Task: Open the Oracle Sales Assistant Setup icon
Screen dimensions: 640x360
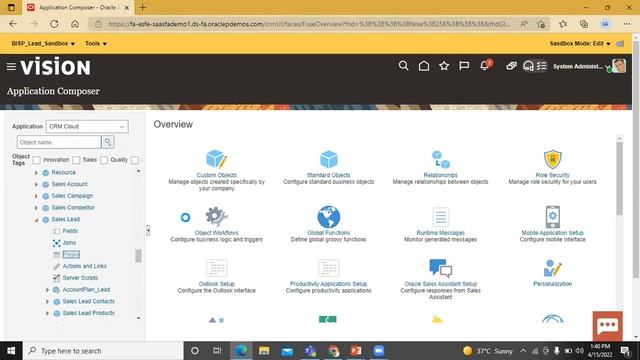Action: pos(441,268)
